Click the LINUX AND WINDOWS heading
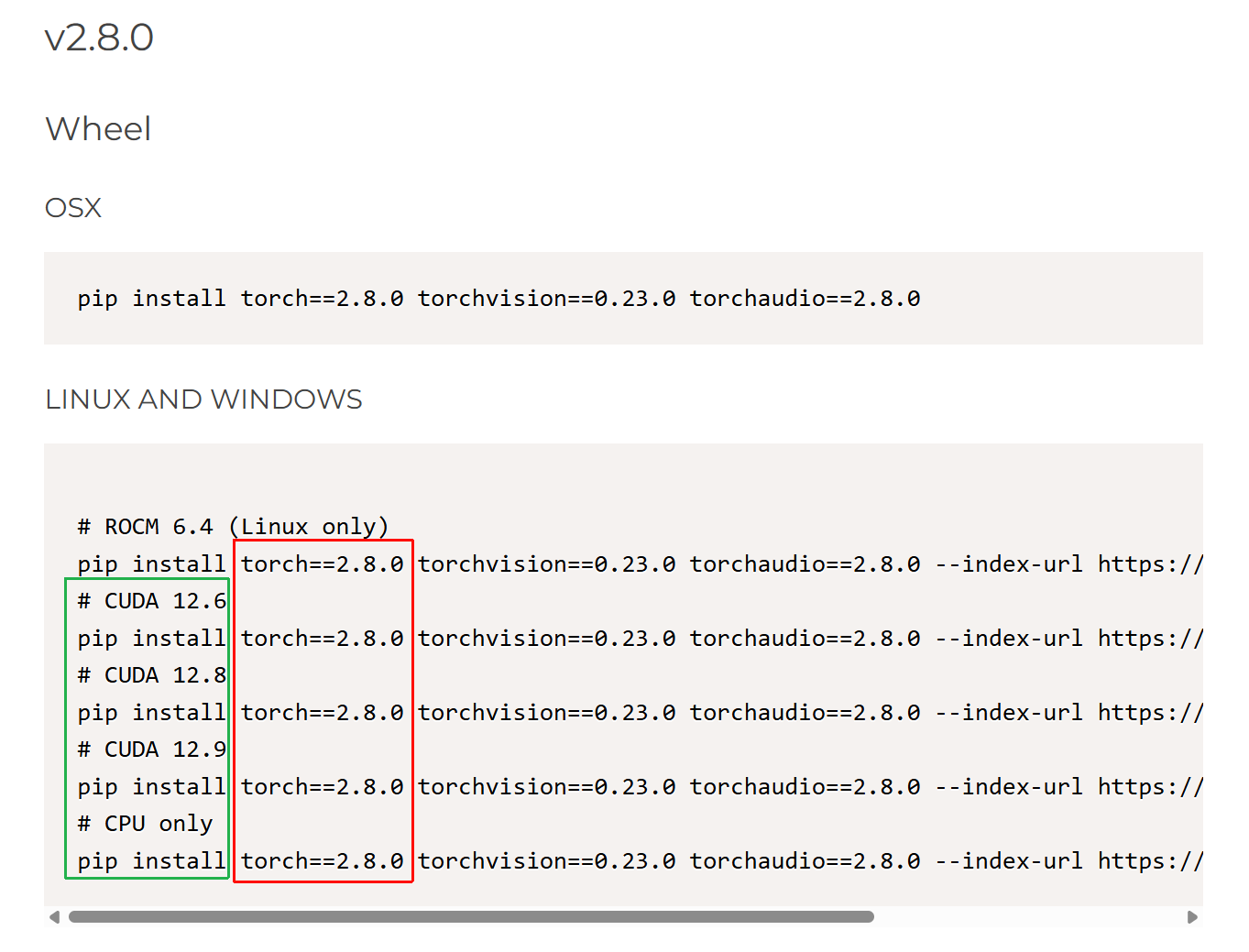The image size is (1249, 952). tap(203, 399)
